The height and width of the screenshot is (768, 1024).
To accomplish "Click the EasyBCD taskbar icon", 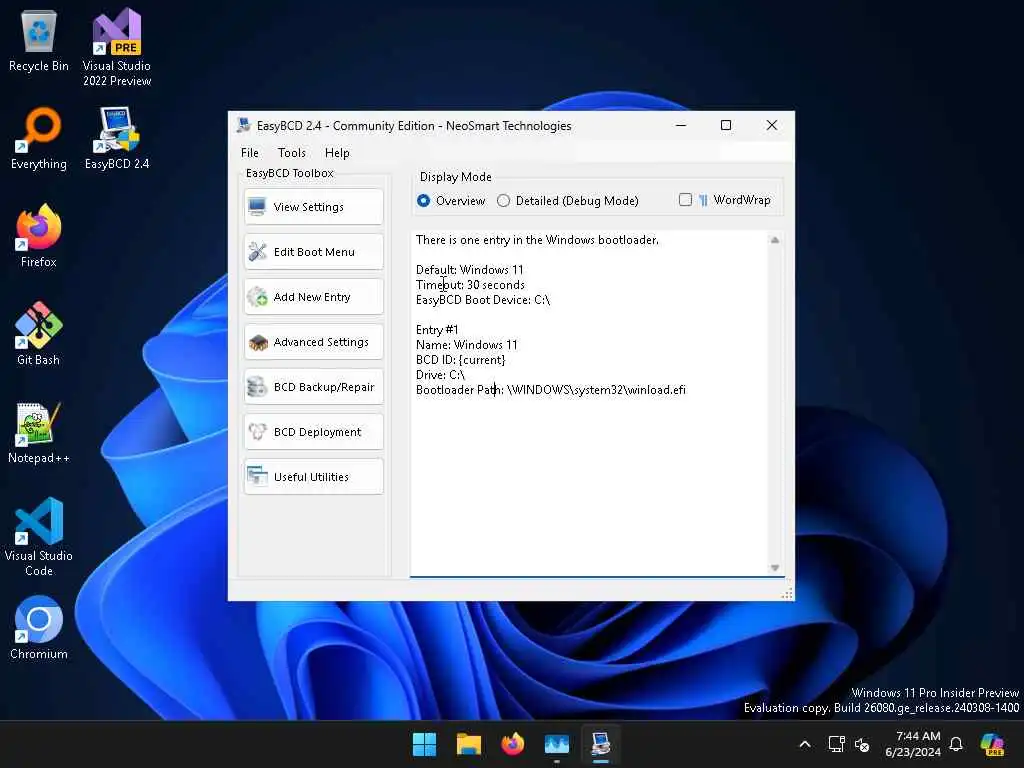I will [x=601, y=744].
